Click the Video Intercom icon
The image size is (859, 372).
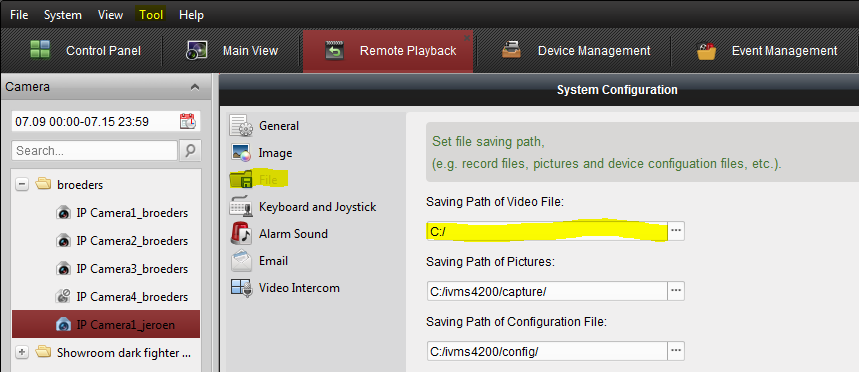click(242, 288)
